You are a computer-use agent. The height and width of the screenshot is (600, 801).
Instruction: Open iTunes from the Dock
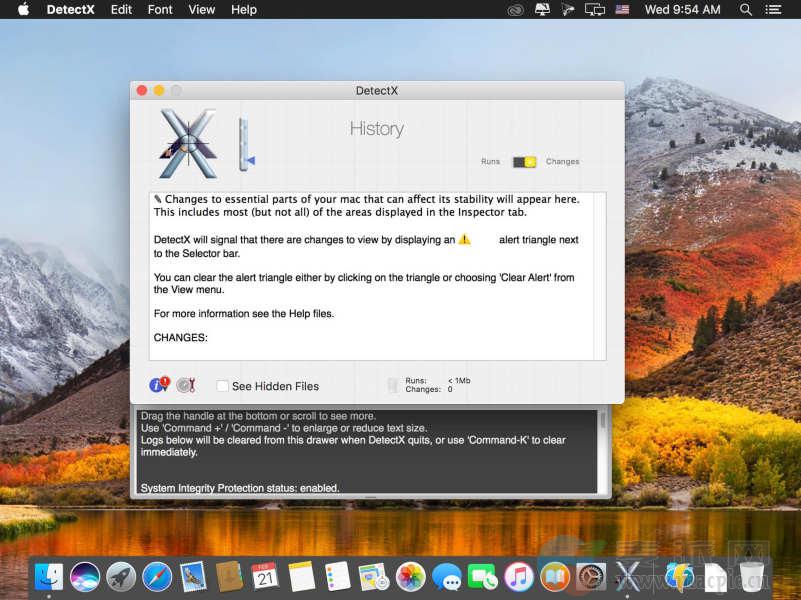(x=518, y=576)
